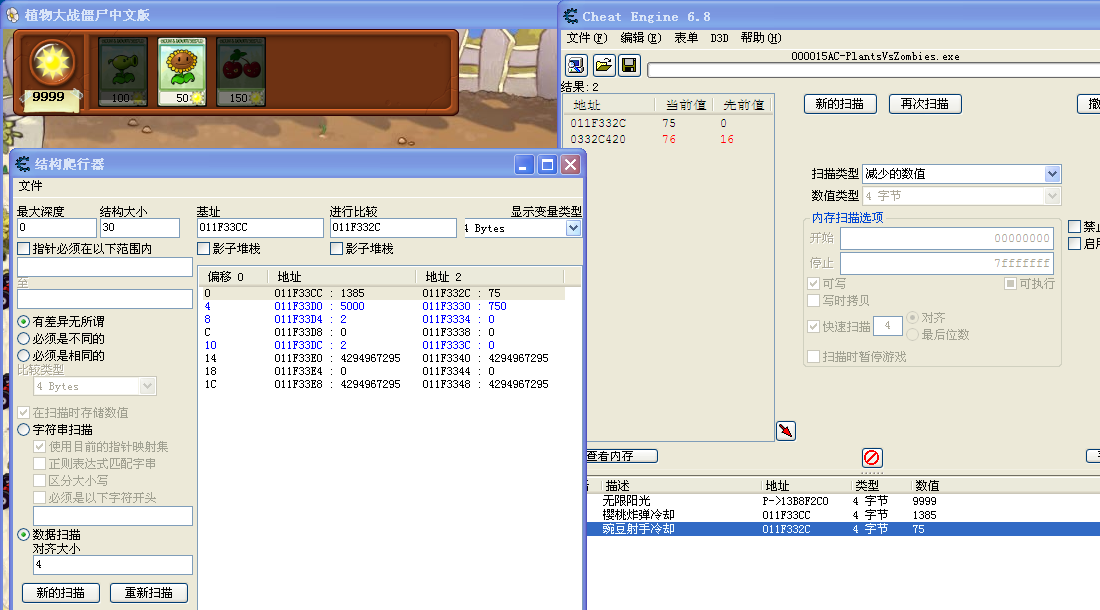Click the 最大深度 input field

tap(56, 228)
